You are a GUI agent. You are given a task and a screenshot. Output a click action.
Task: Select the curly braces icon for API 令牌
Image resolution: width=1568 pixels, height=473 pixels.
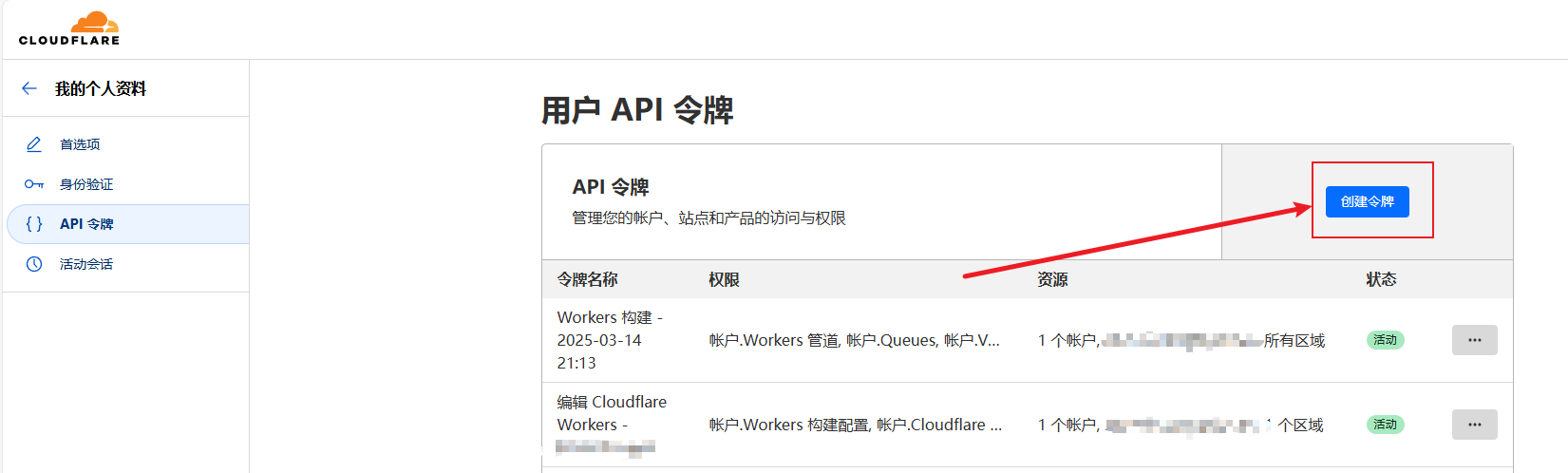pyautogui.click(x=34, y=224)
